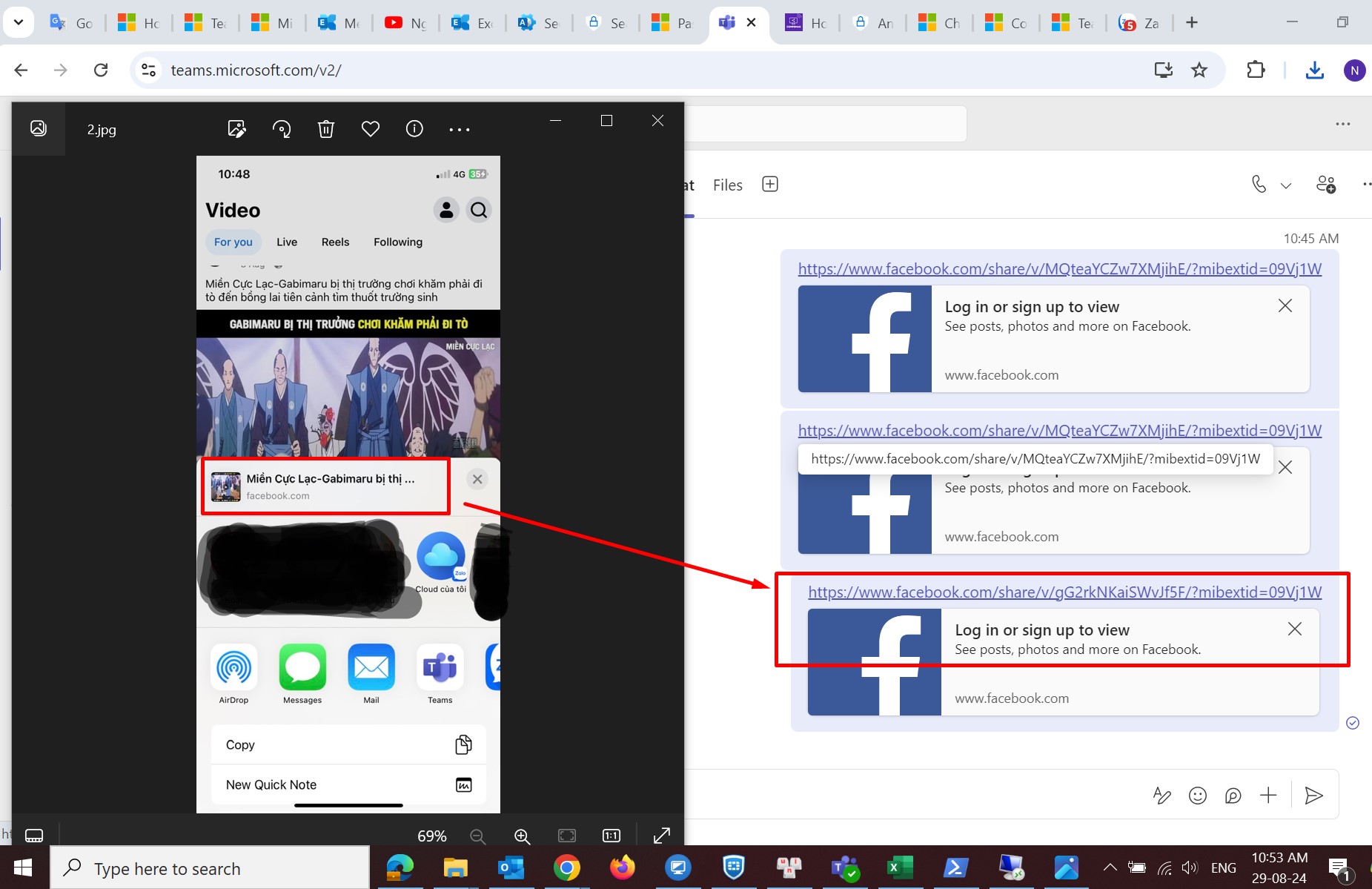Click the browser address bar
The height and width of the screenshot is (889, 1372).
click(652, 70)
